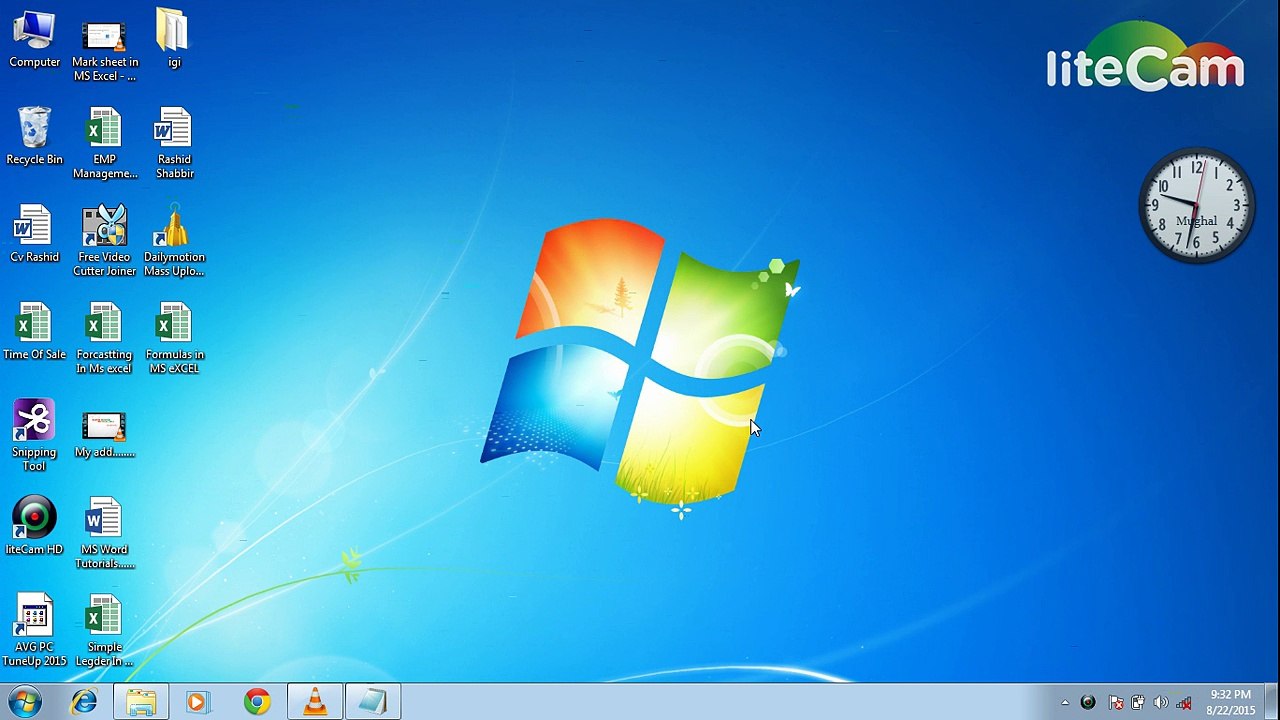
Task: Select the My add video file icon
Action: coord(104,436)
